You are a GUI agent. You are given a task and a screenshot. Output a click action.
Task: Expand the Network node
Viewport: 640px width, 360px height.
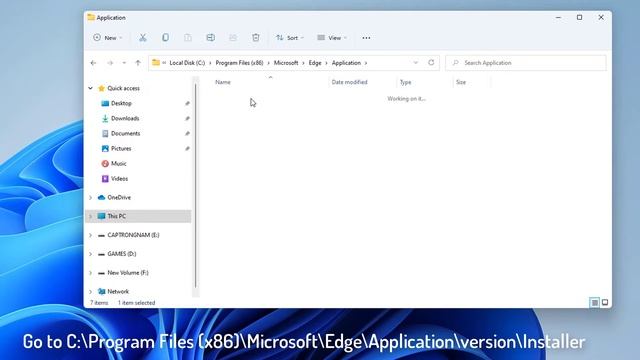coord(91,291)
